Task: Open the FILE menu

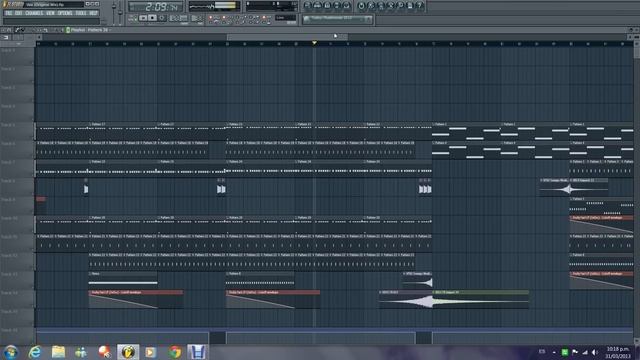Action: (8, 13)
